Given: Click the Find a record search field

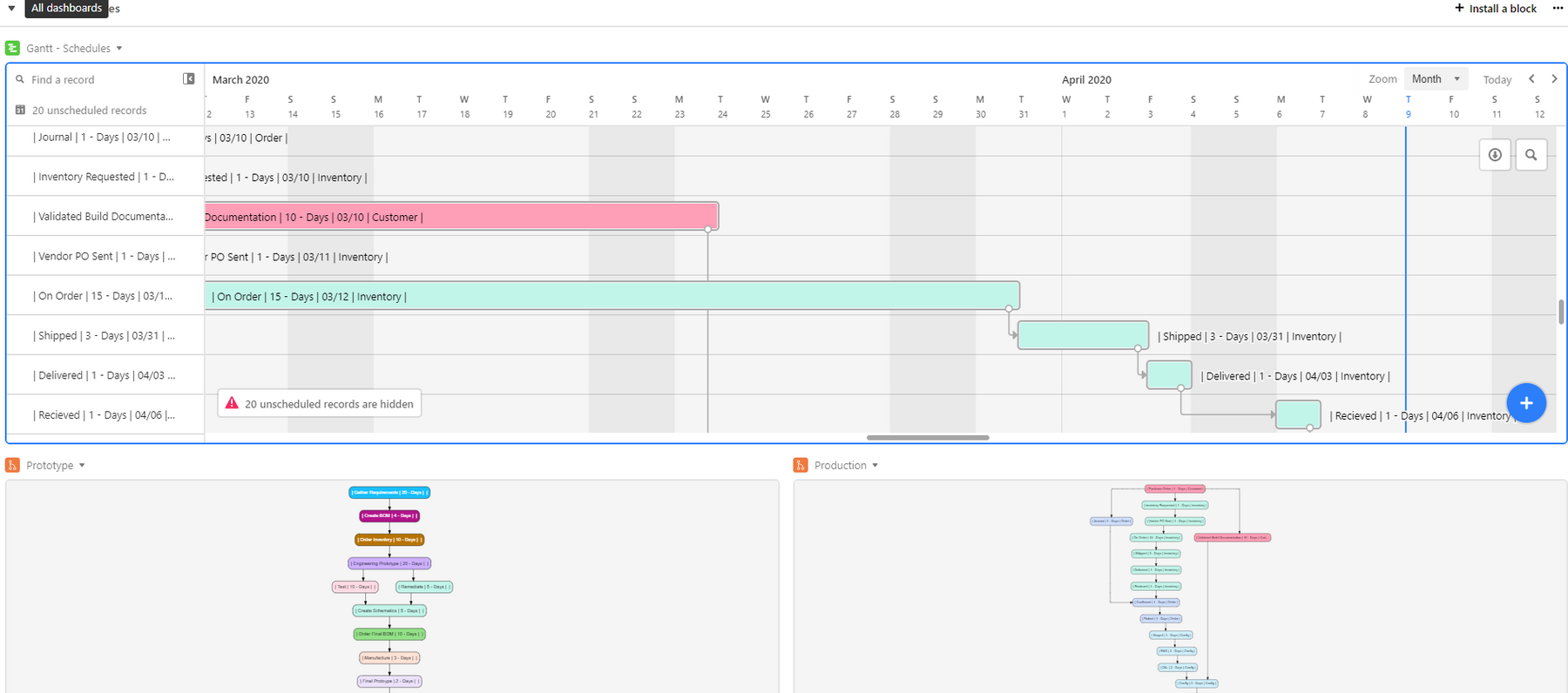Looking at the screenshot, I should [96, 80].
